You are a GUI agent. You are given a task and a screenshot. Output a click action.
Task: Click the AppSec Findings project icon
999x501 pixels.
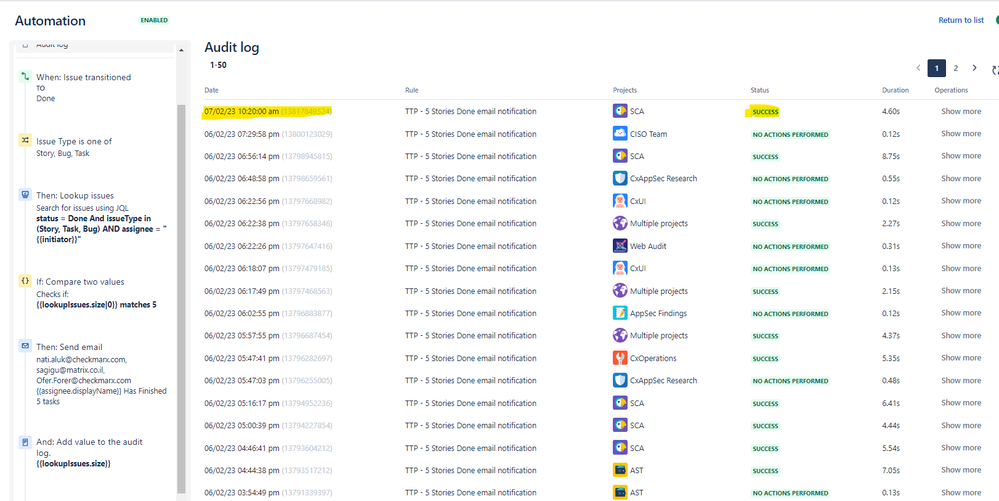coord(620,313)
